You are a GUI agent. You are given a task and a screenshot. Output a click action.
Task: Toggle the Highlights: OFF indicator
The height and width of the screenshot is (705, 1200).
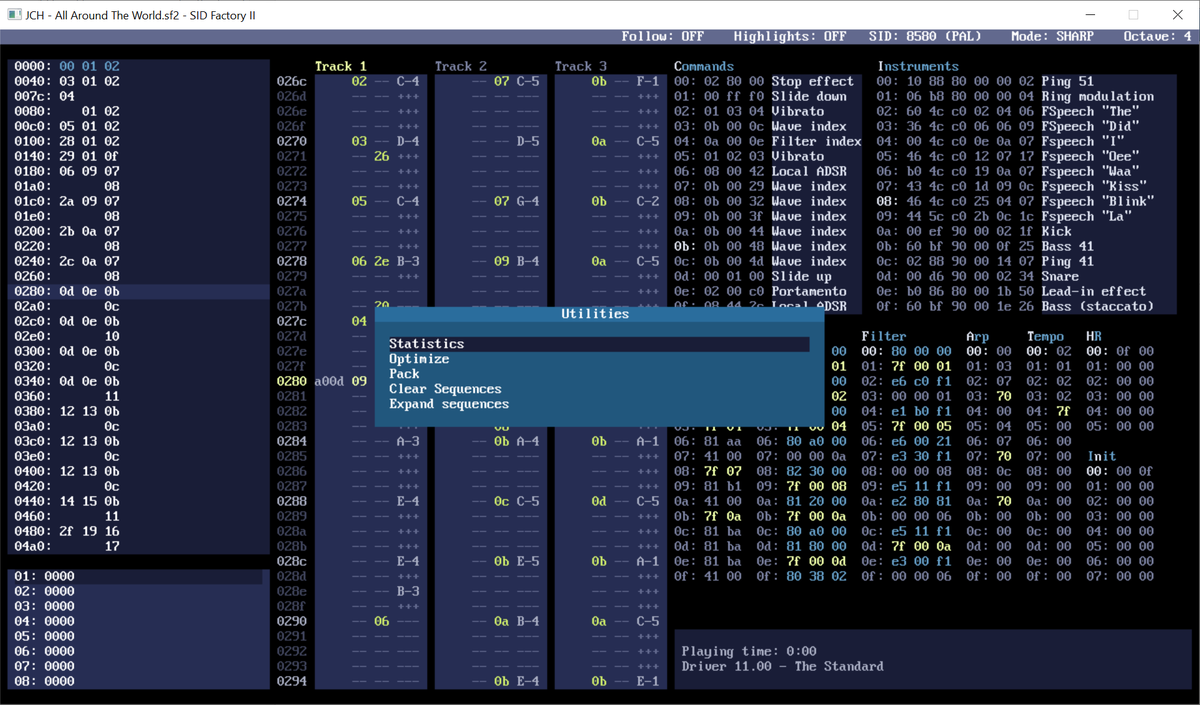[x=789, y=36]
